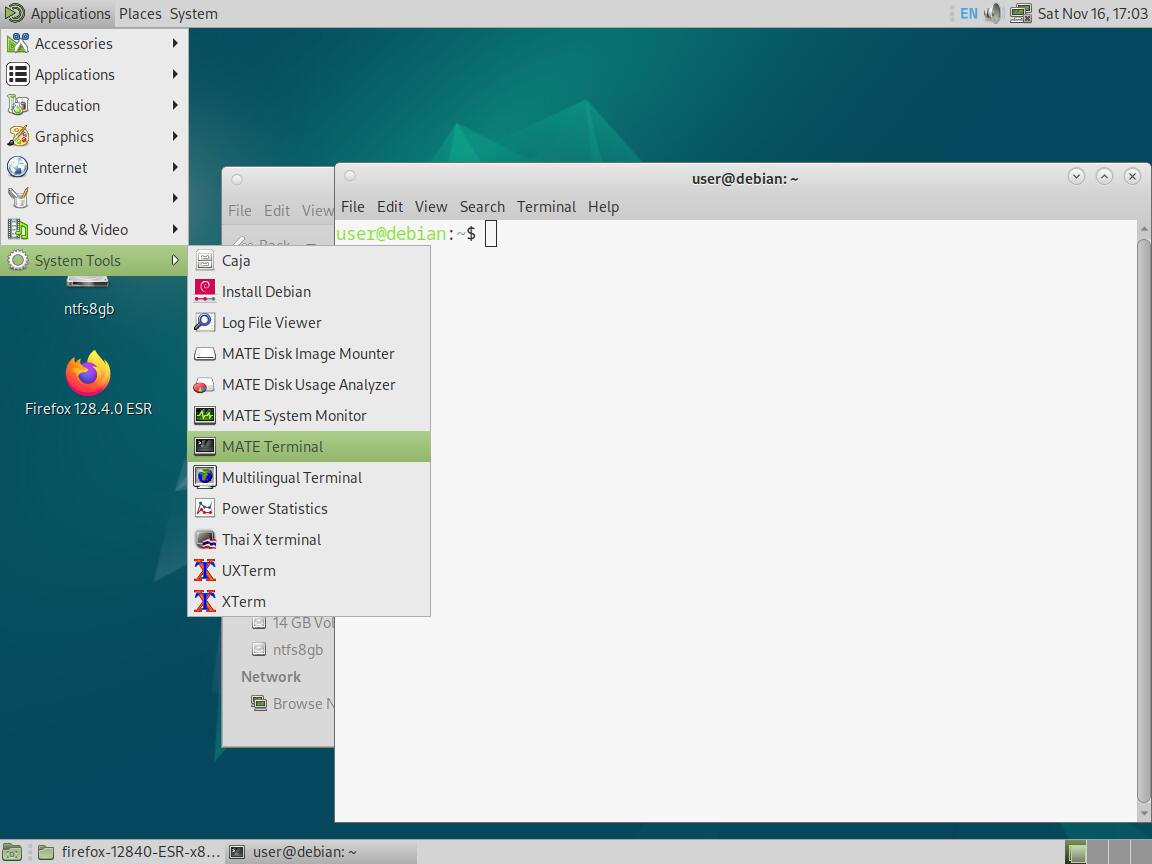Click the EN keyboard layout indicator
The width and height of the screenshot is (1152, 864).
click(968, 13)
